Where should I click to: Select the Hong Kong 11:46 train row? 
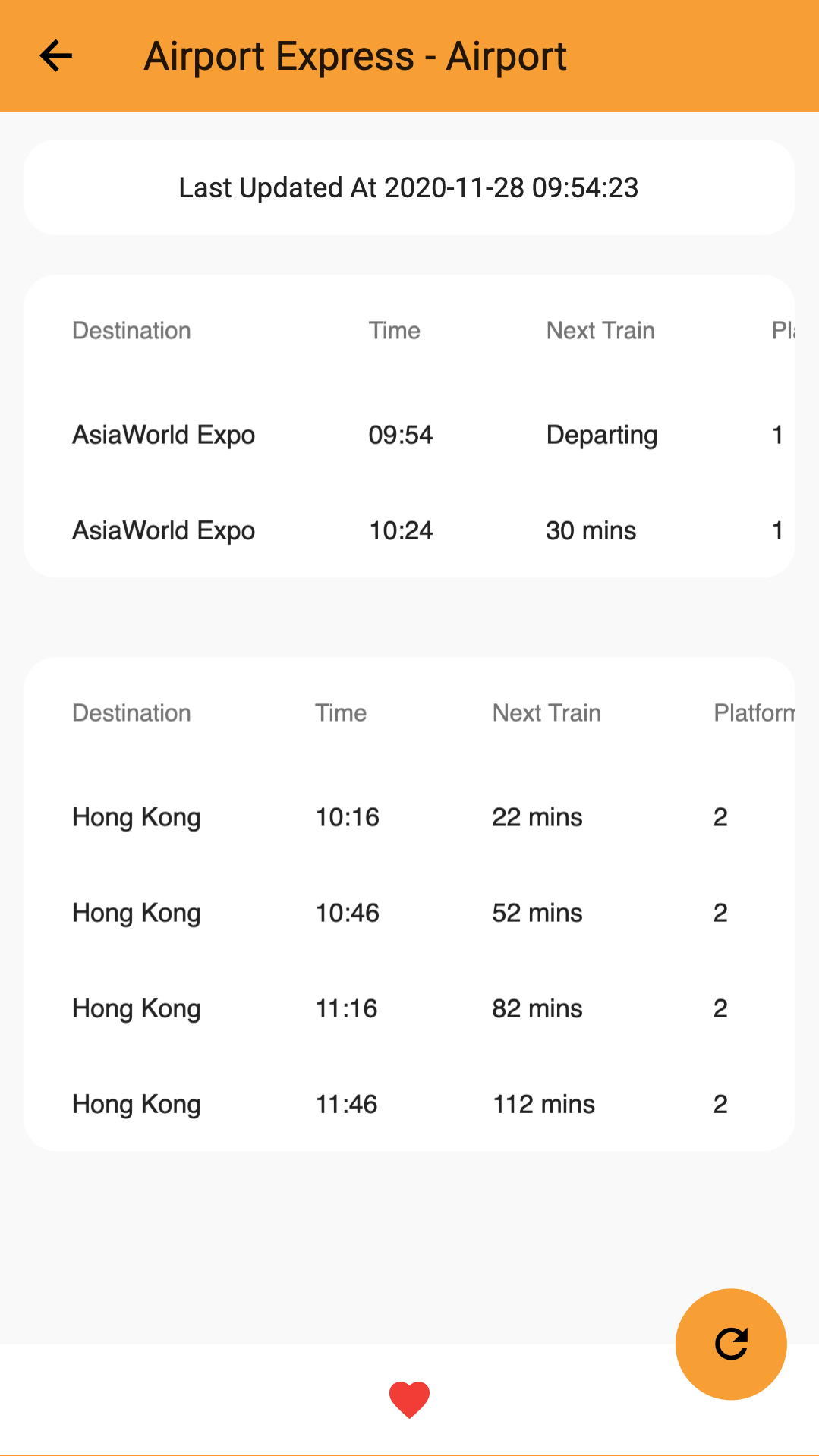(409, 1104)
